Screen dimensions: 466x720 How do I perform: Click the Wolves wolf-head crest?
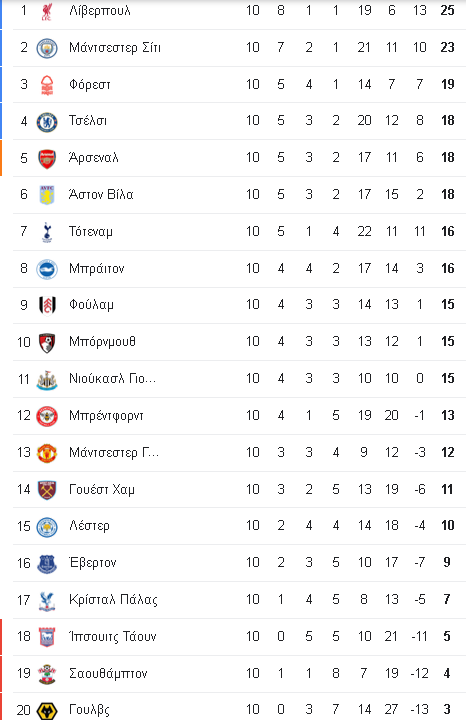[x=47, y=711]
